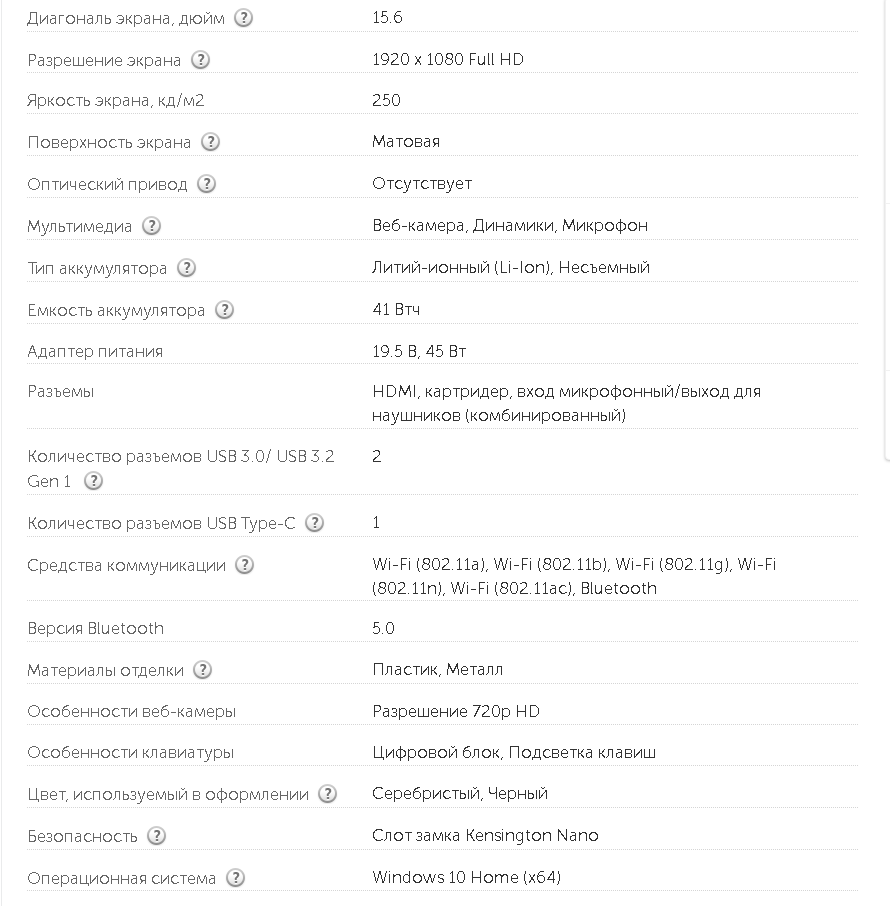The width and height of the screenshot is (890, 906).
Task: Open help icon next to Безопасность
Action: pyautogui.click(x=156, y=836)
